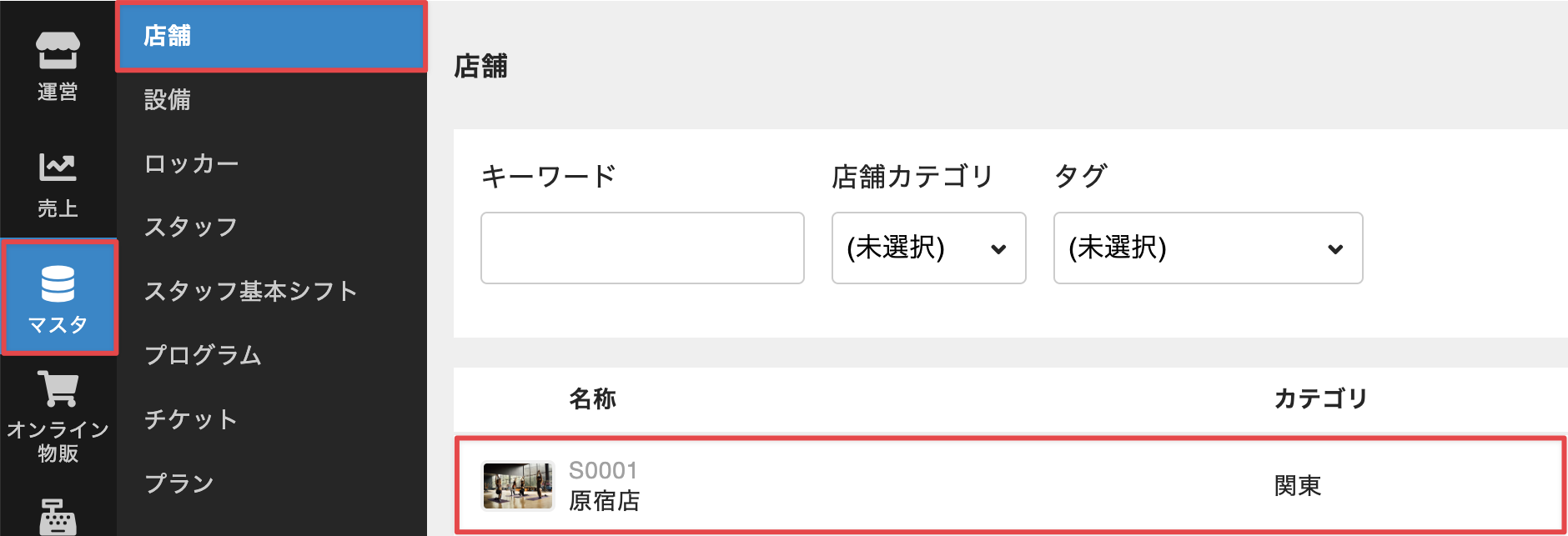The height and width of the screenshot is (536, 1568).
Task: Focus the キーワード search field
Action: coord(642,248)
